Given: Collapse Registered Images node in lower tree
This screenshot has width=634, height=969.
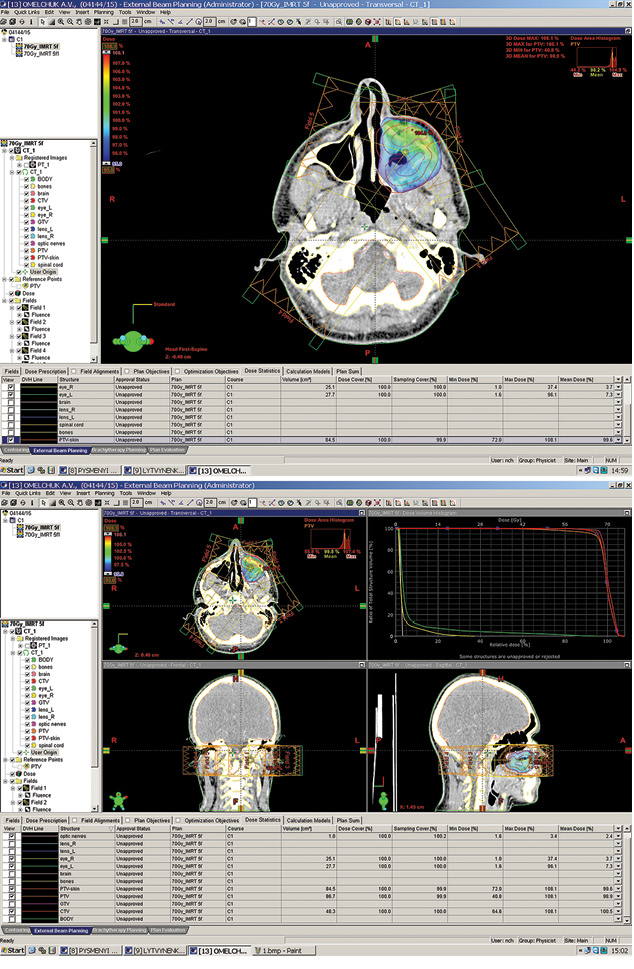Looking at the screenshot, I should (x=12, y=638).
